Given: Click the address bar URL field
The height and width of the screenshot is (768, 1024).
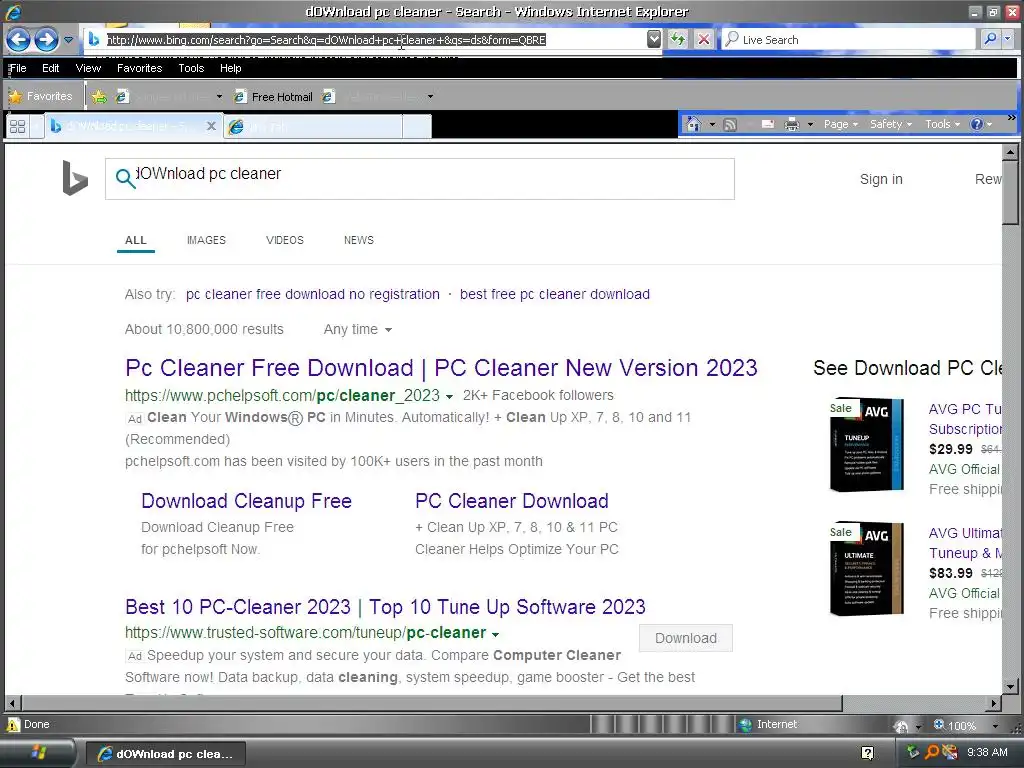Looking at the screenshot, I should 374,40.
